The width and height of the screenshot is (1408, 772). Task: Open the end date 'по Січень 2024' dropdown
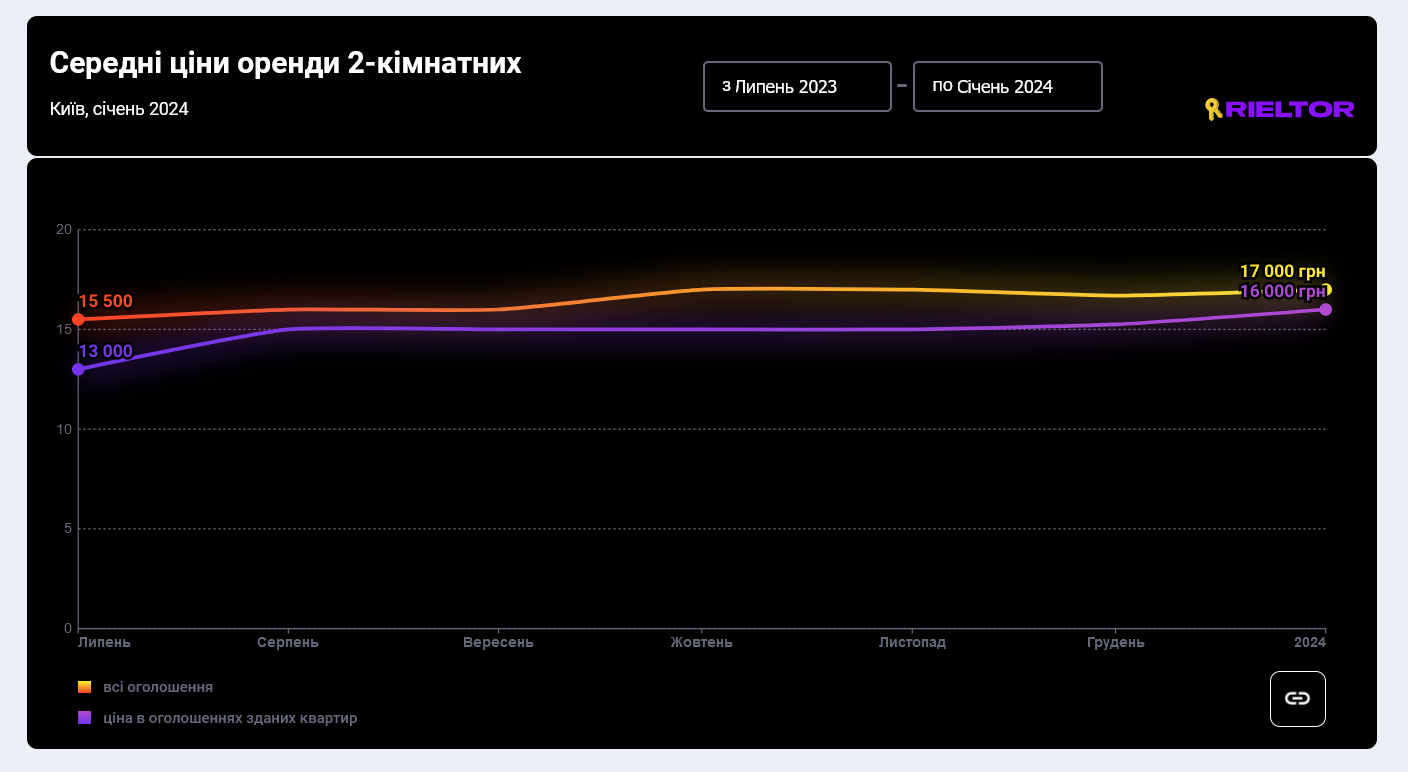tap(1008, 86)
